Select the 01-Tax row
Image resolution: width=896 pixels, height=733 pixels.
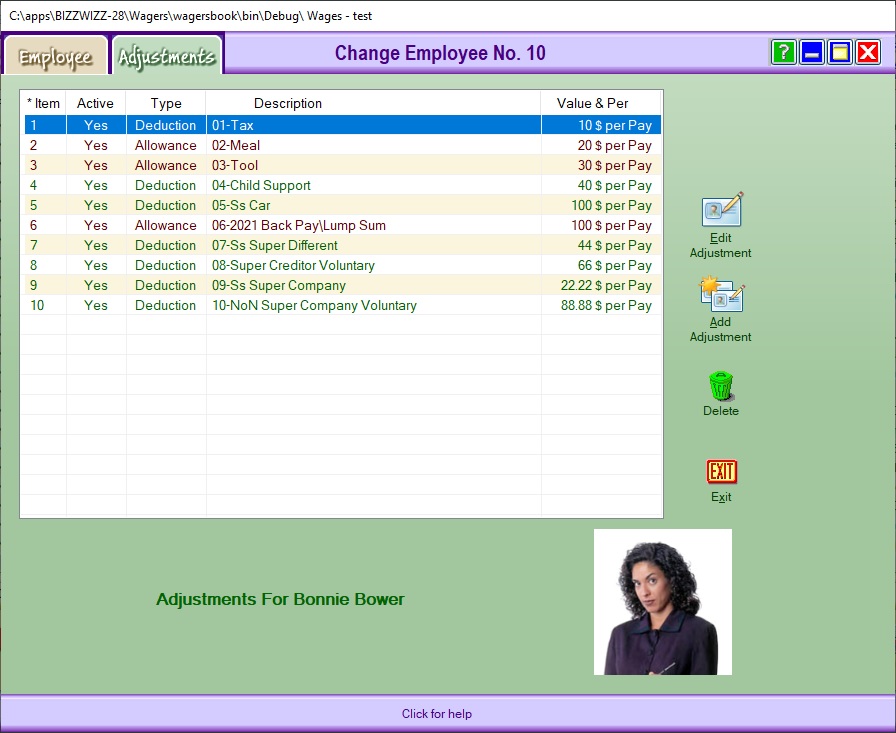point(343,125)
